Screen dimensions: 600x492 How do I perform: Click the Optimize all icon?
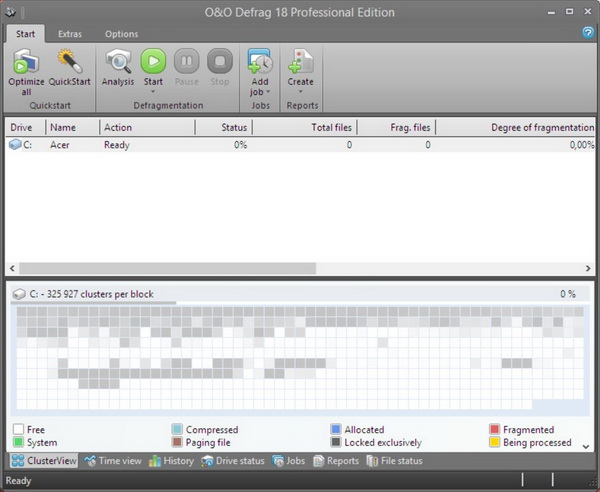click(x=26, y=62)
